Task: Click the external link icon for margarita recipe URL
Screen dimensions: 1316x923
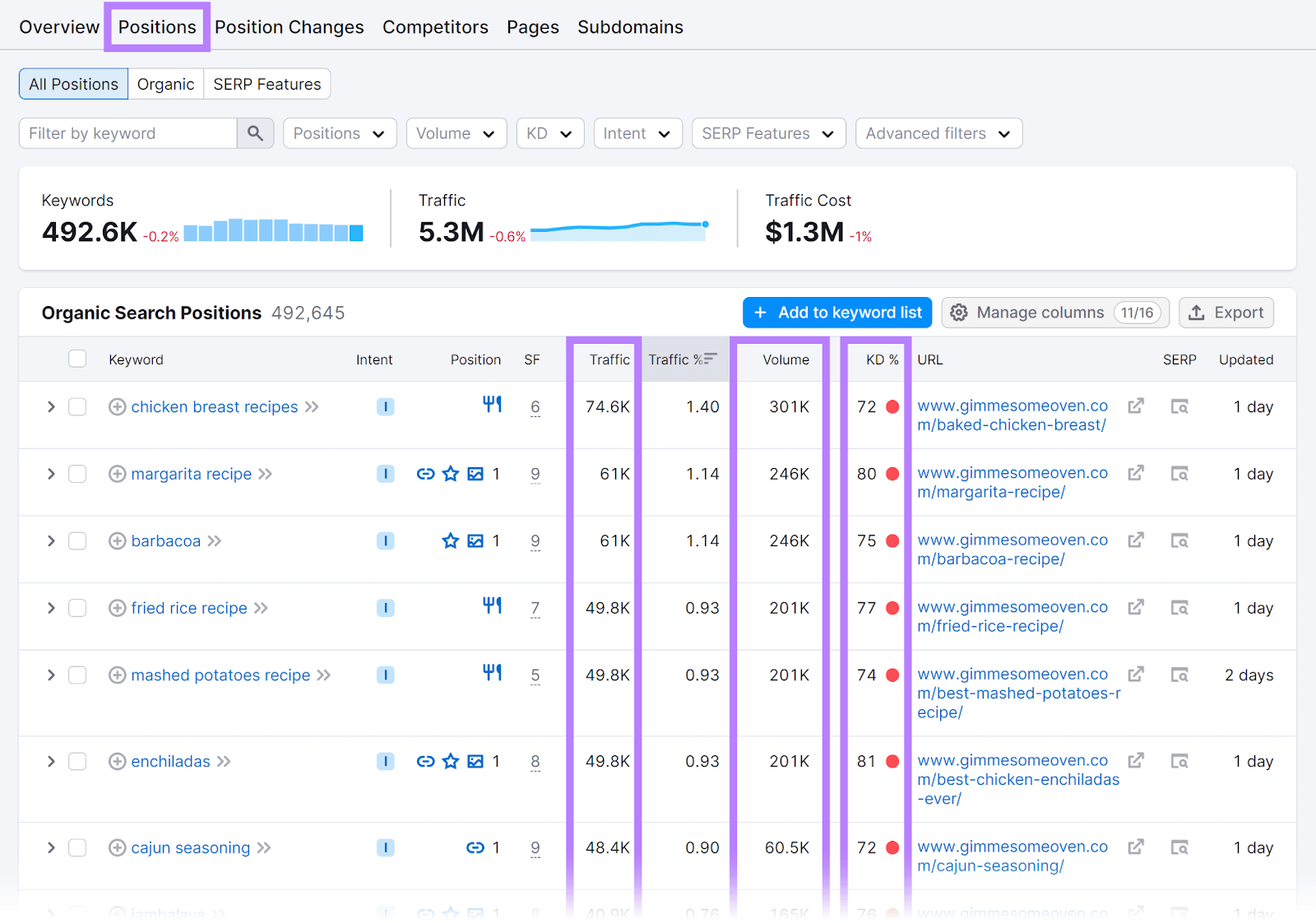Action: [x=1136, y=473]
